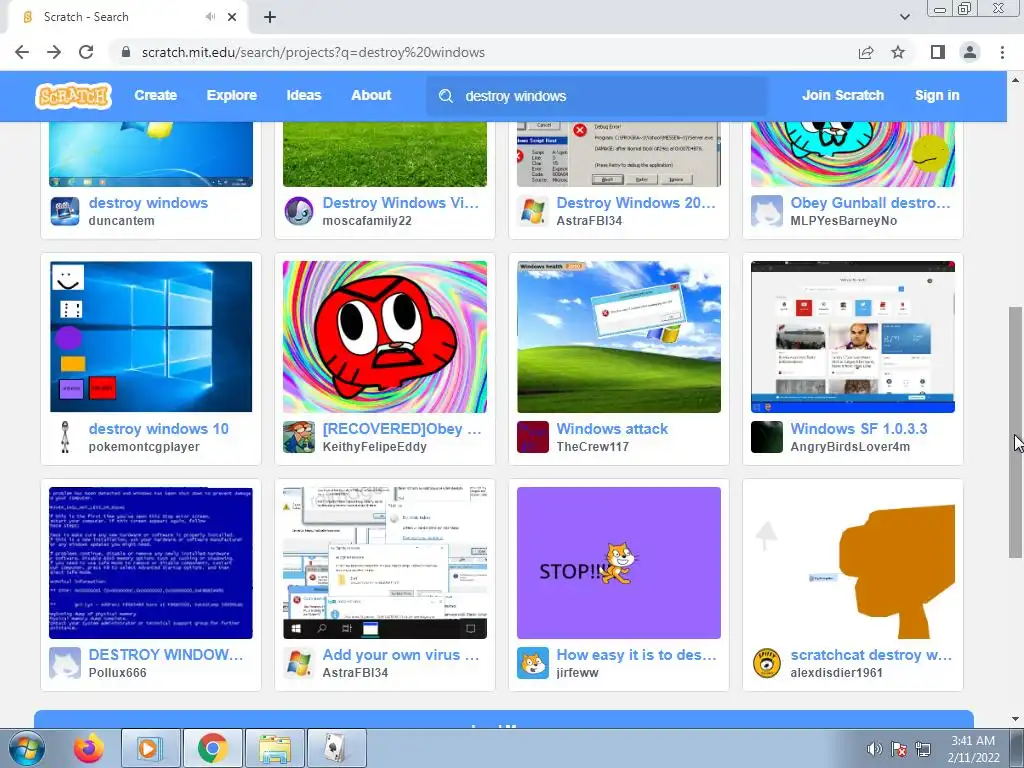Click the red Gumball face thumbnail

pyautogui.click(x=385, y=337)
